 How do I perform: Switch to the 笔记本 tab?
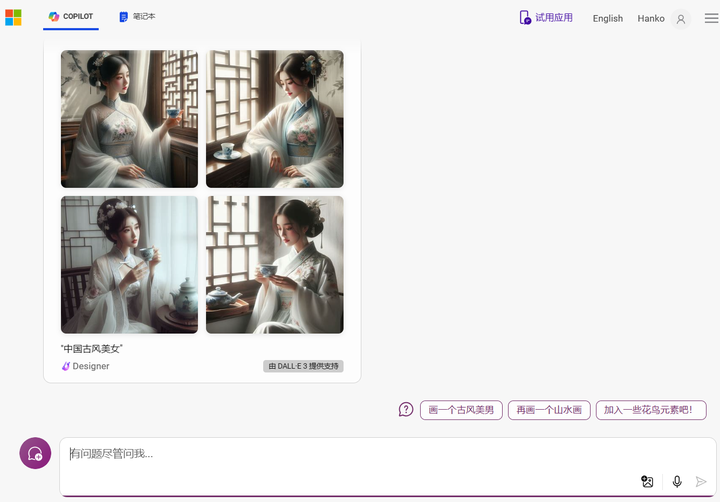coord(137,17)
